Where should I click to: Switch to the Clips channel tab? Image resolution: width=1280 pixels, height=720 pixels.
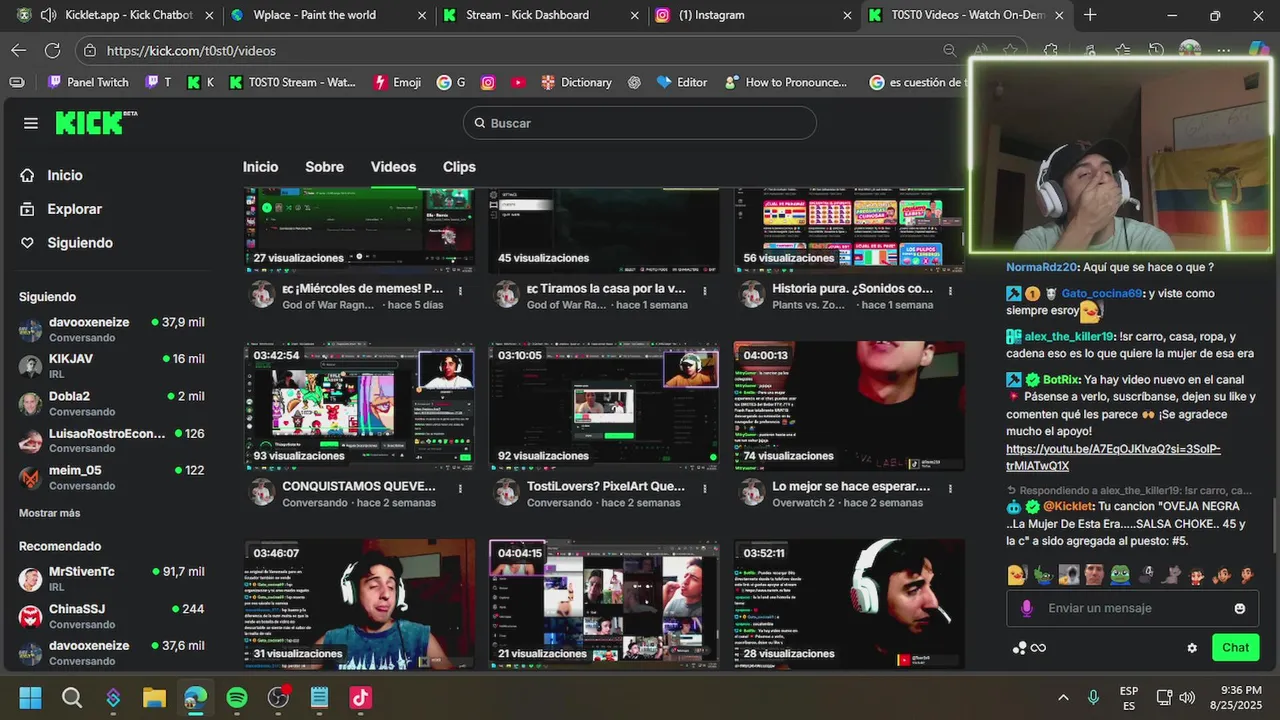point(459,167)
